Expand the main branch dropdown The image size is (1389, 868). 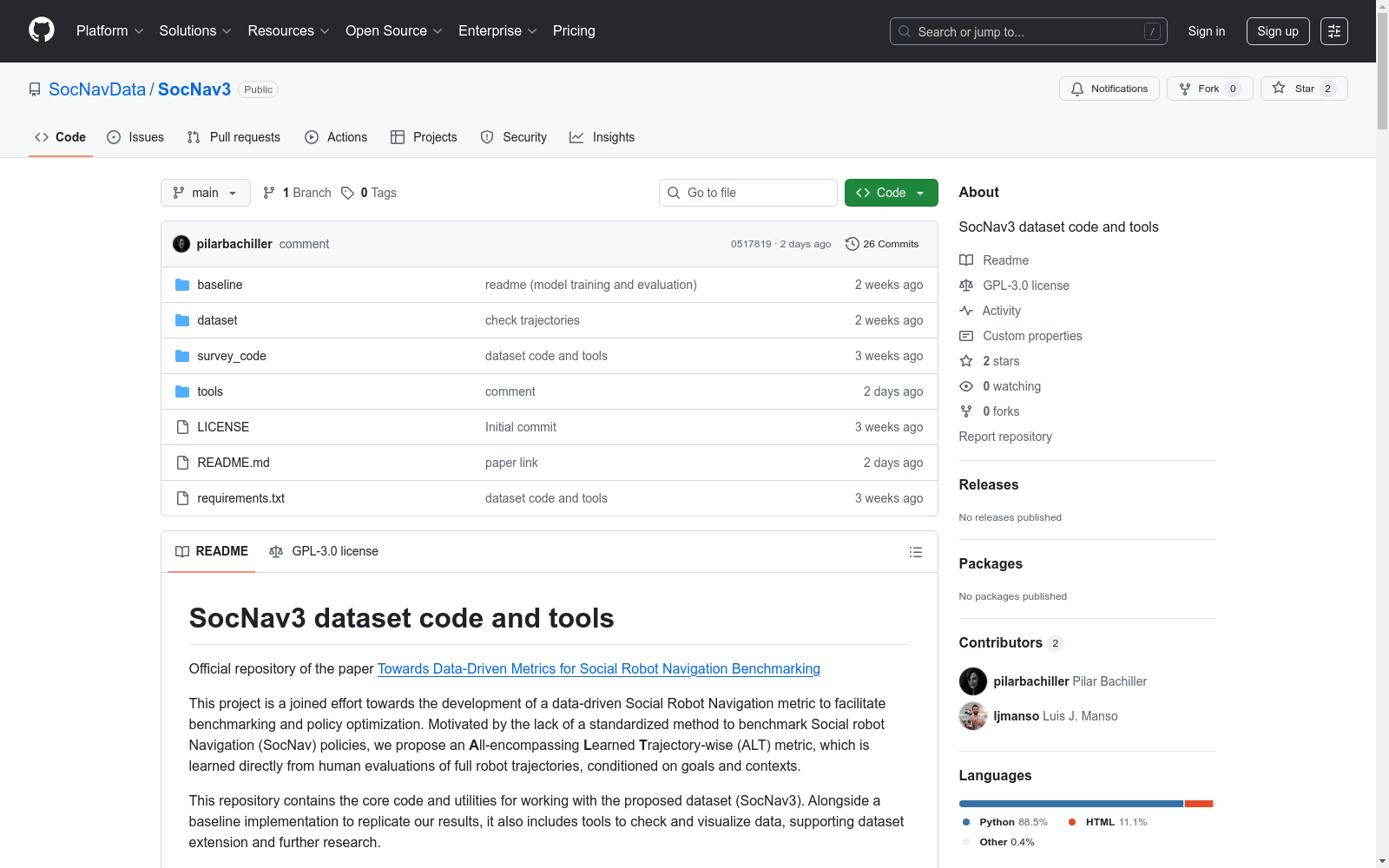205,193
